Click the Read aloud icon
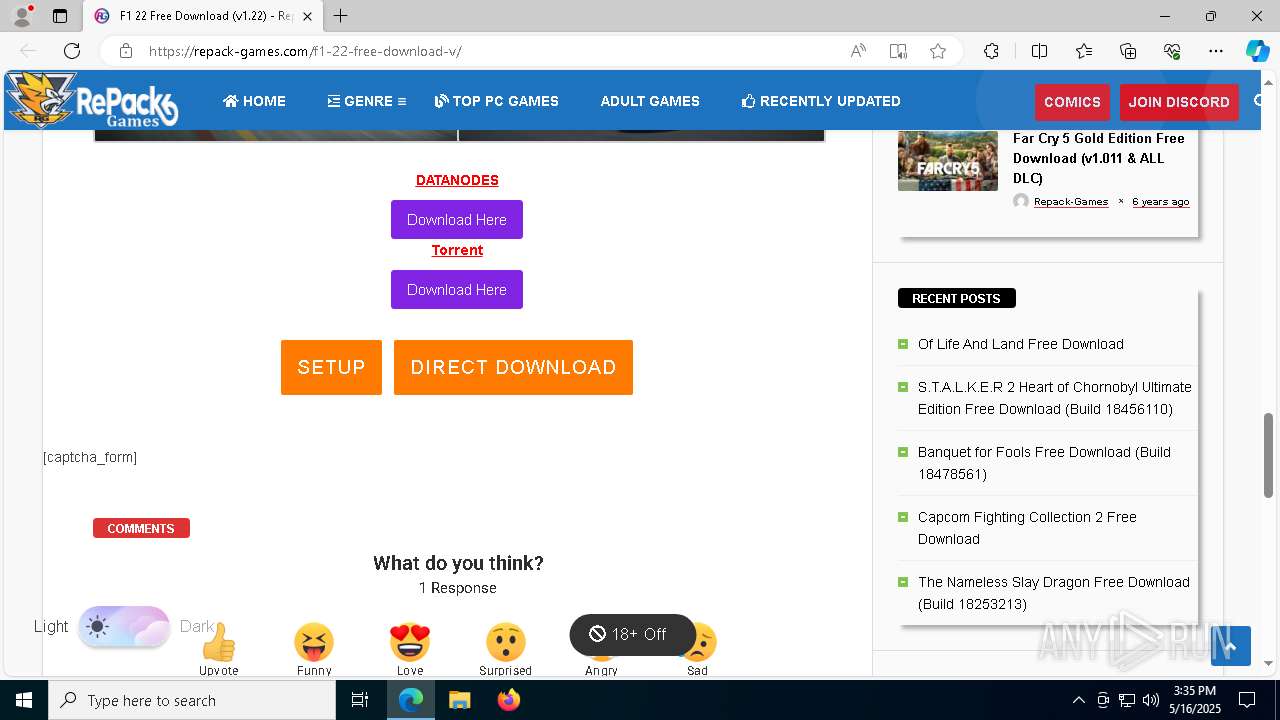Screen dimensions: 1280x720 pos(858,51)
